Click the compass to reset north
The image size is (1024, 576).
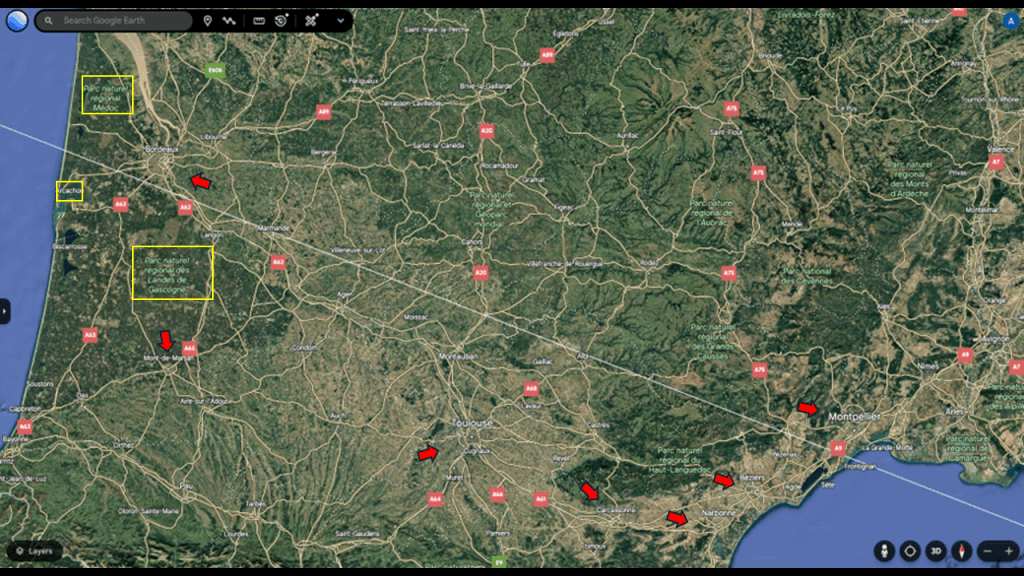click(962, 551)
